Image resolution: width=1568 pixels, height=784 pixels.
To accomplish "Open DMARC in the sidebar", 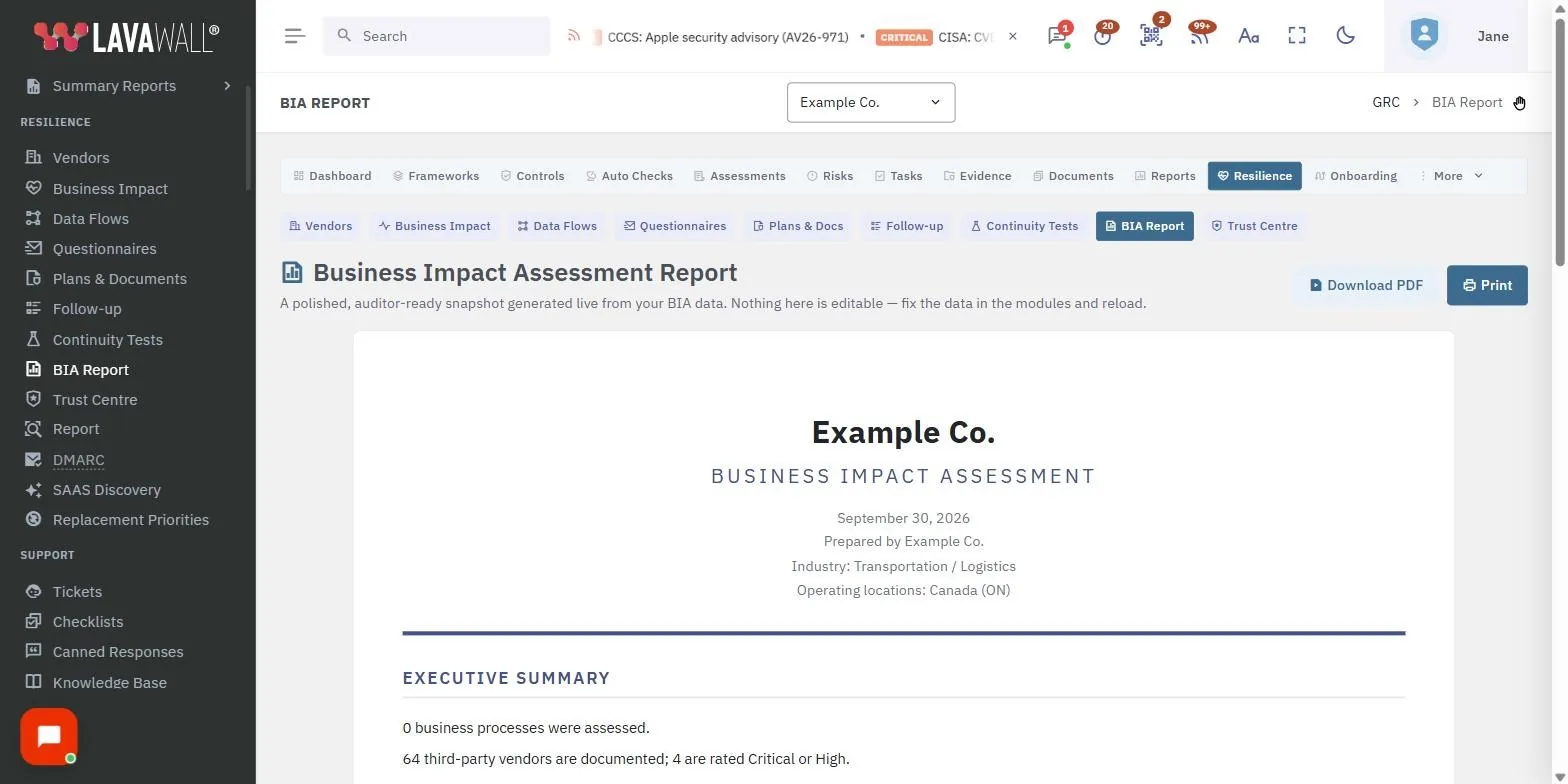I will coord(78,460).
